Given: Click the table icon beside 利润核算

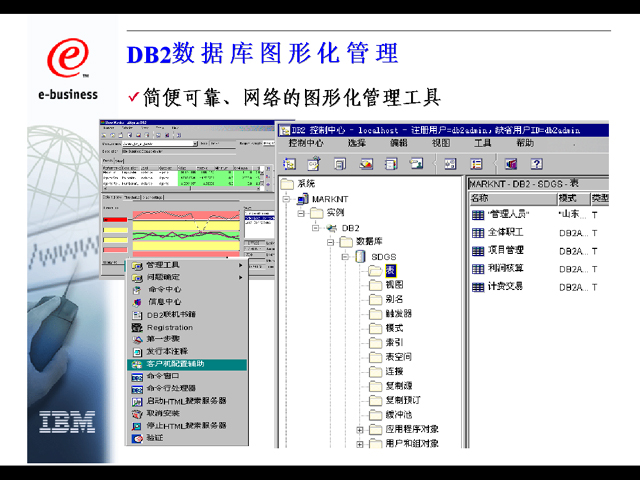Looking at the screenshot, I should [478, 269].
